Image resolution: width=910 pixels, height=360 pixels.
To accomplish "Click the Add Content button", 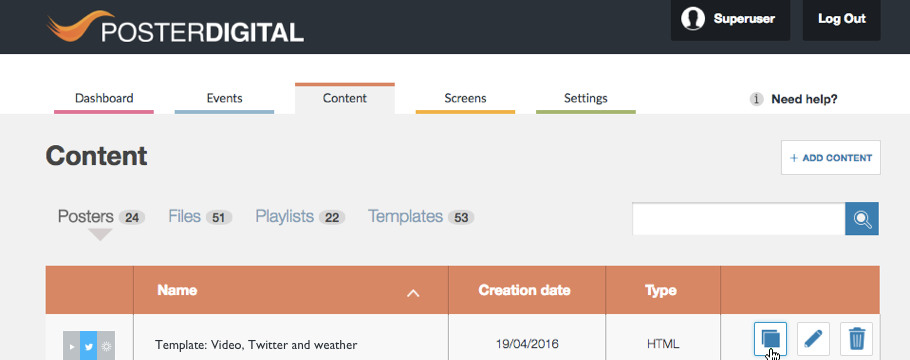I will tap(830, 157).
